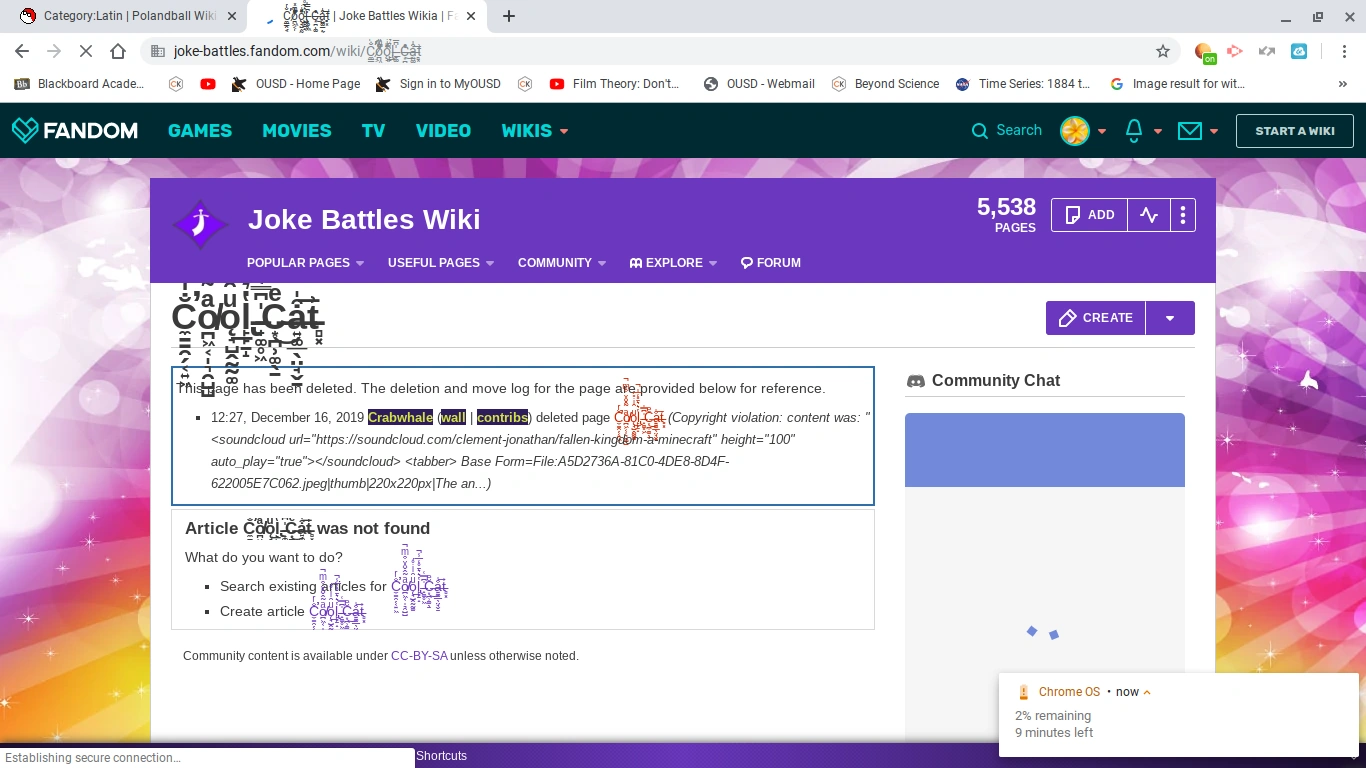Open the Blackboard Academic bookmark
Screen dimensions: 1366x768
(x=79, y=84)
